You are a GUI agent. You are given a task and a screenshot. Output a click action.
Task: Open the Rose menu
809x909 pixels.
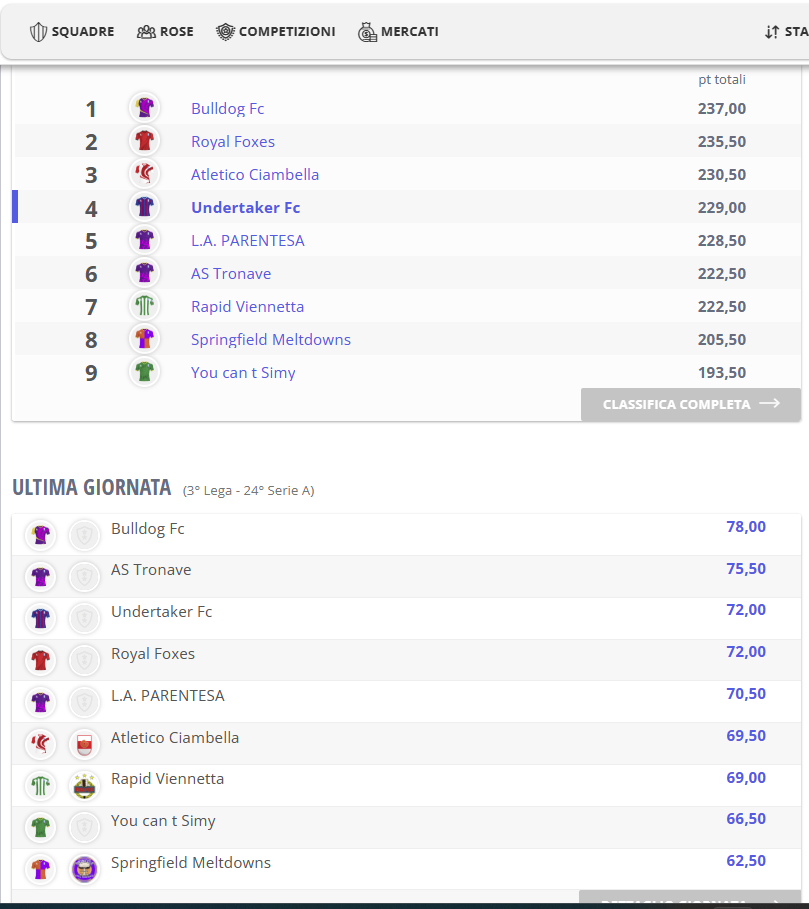pyautogui.click(x=165, y=31)
